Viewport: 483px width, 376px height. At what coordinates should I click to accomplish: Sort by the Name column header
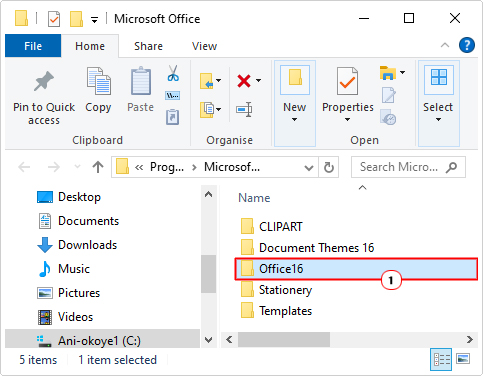[x=254, y=198]
